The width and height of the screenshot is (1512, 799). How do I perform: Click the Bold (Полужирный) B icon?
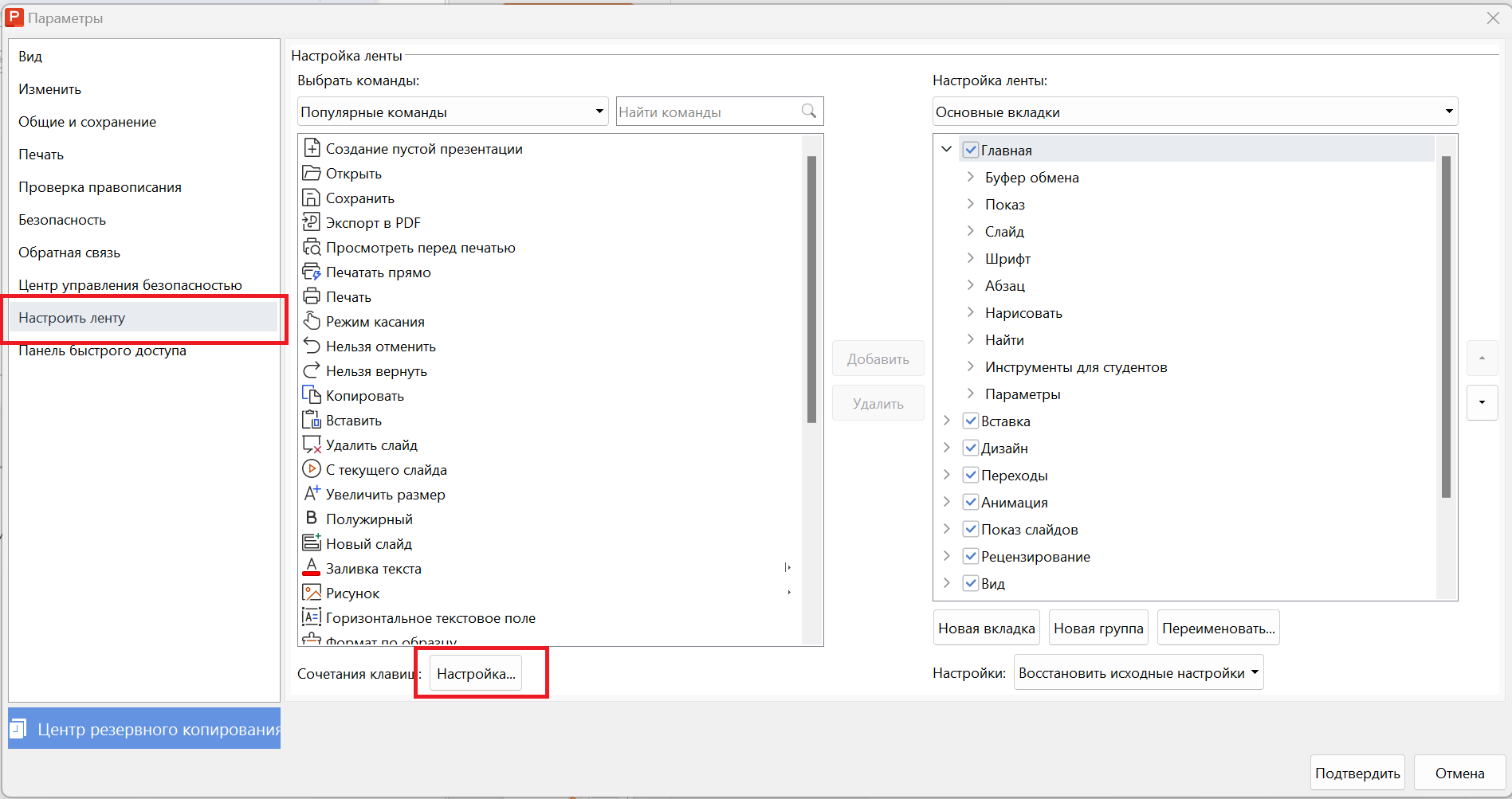311,519
